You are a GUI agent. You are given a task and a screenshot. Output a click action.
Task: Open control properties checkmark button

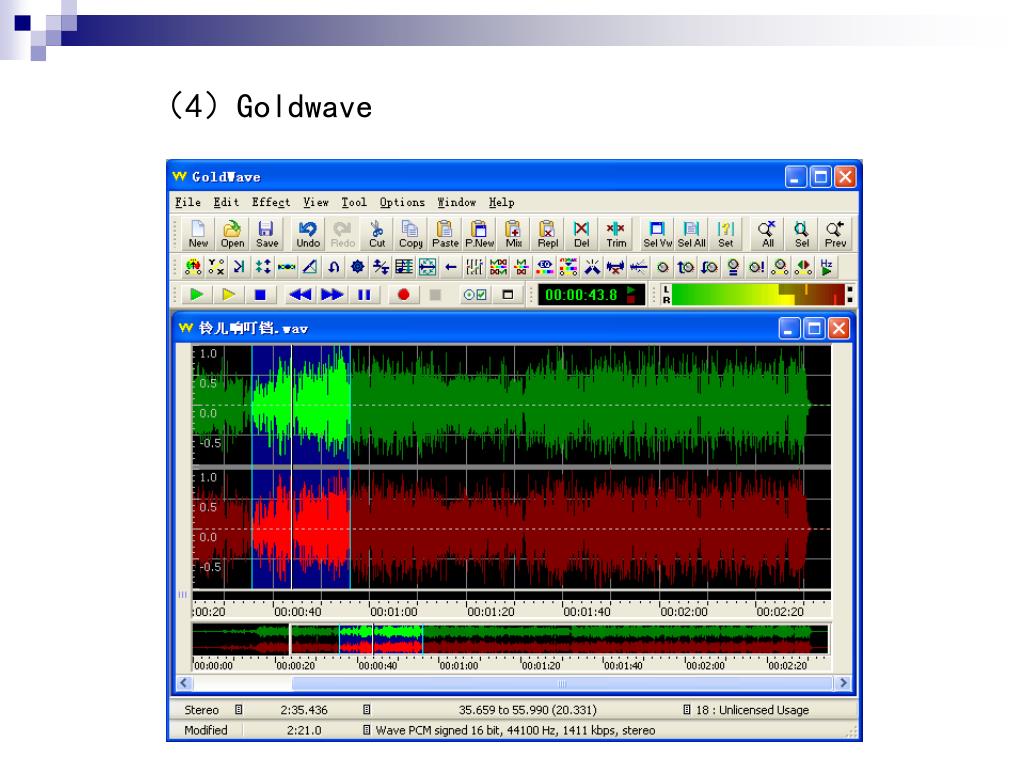475,295
